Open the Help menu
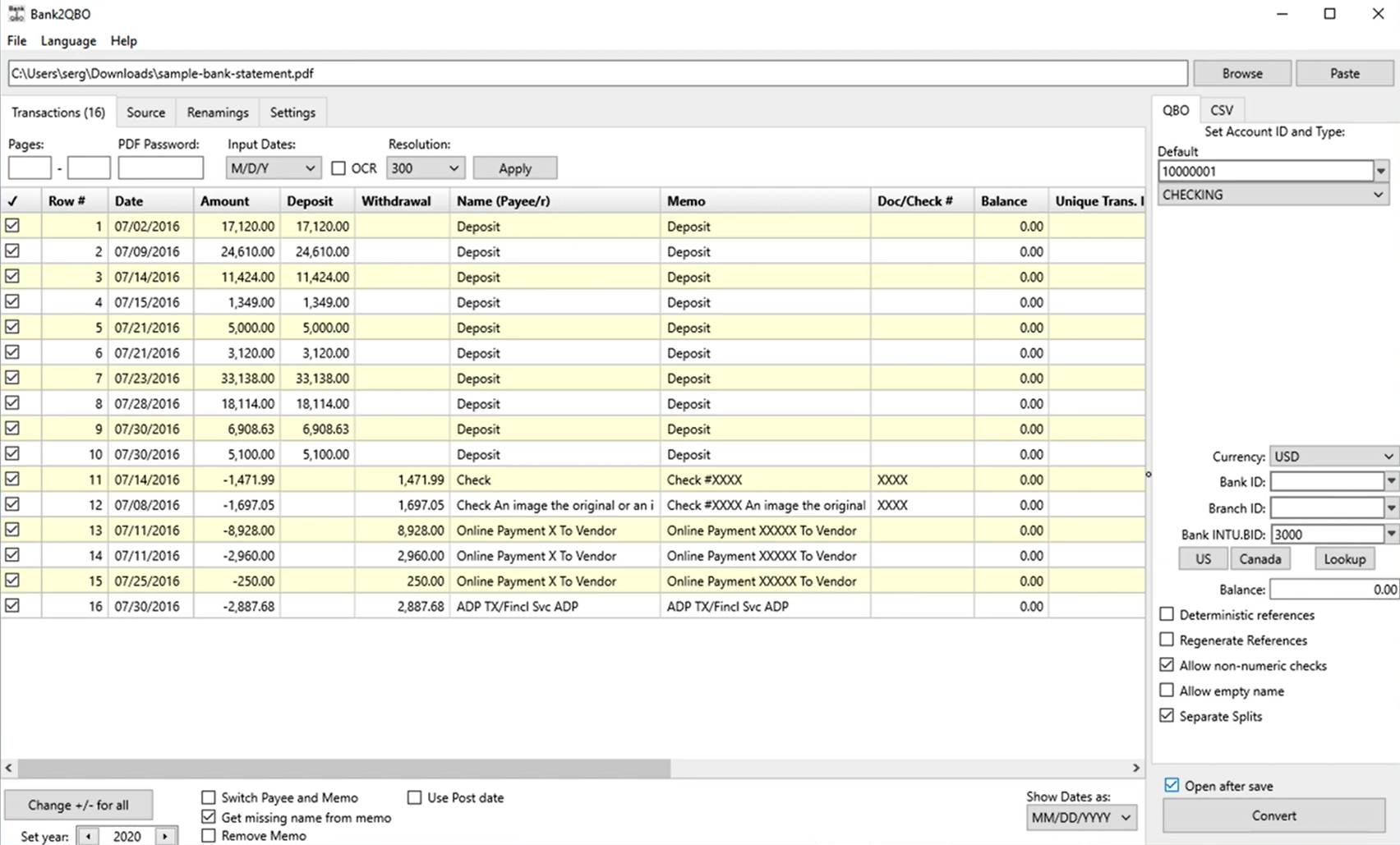This screenshot has height=845, width=1400. click(124, 40)
